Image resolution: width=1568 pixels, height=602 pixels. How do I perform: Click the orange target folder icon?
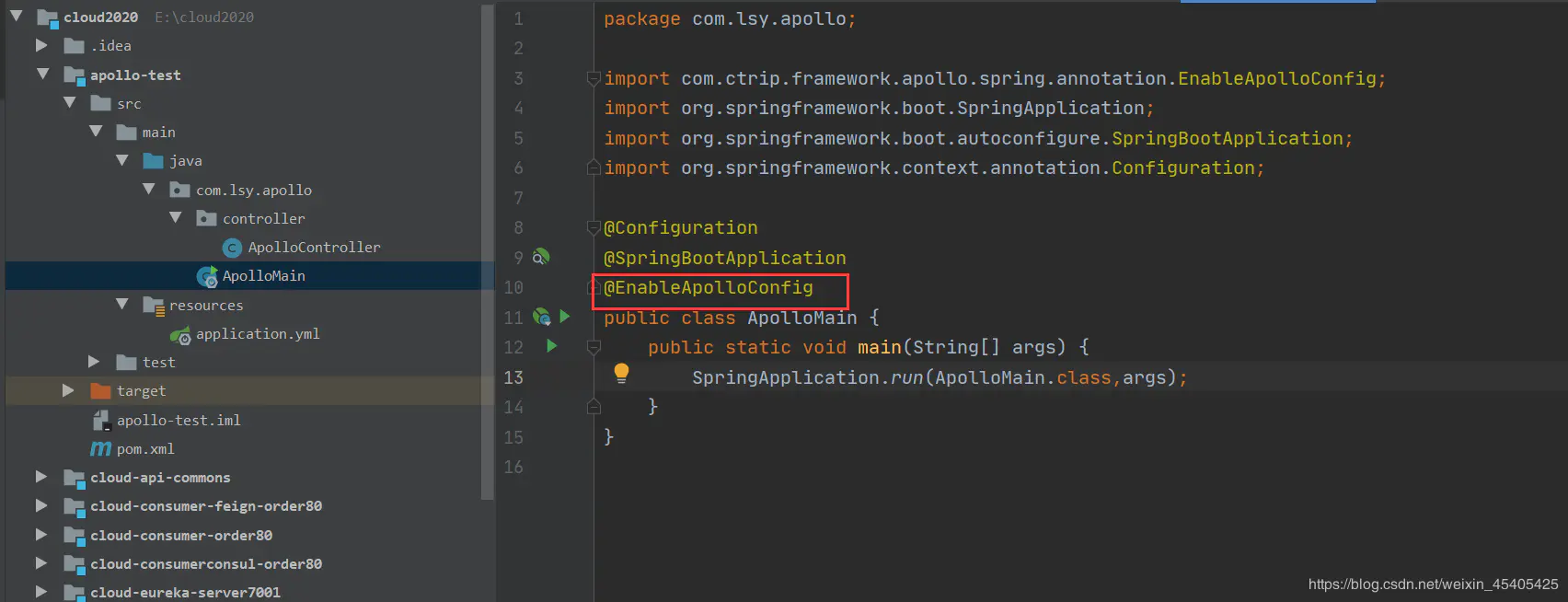[x=100, y=391]
